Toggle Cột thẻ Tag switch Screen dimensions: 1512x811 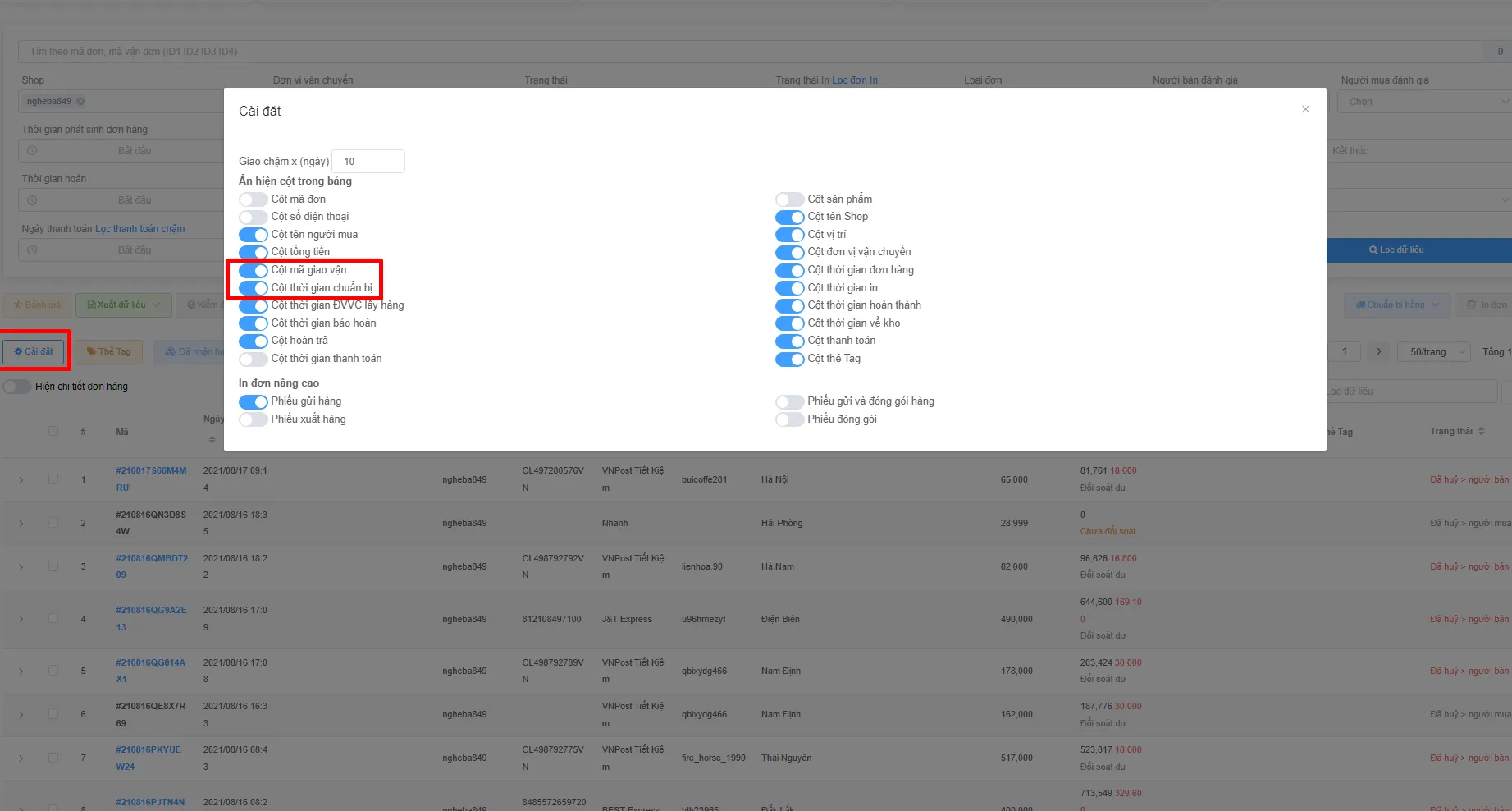(790, 359)
